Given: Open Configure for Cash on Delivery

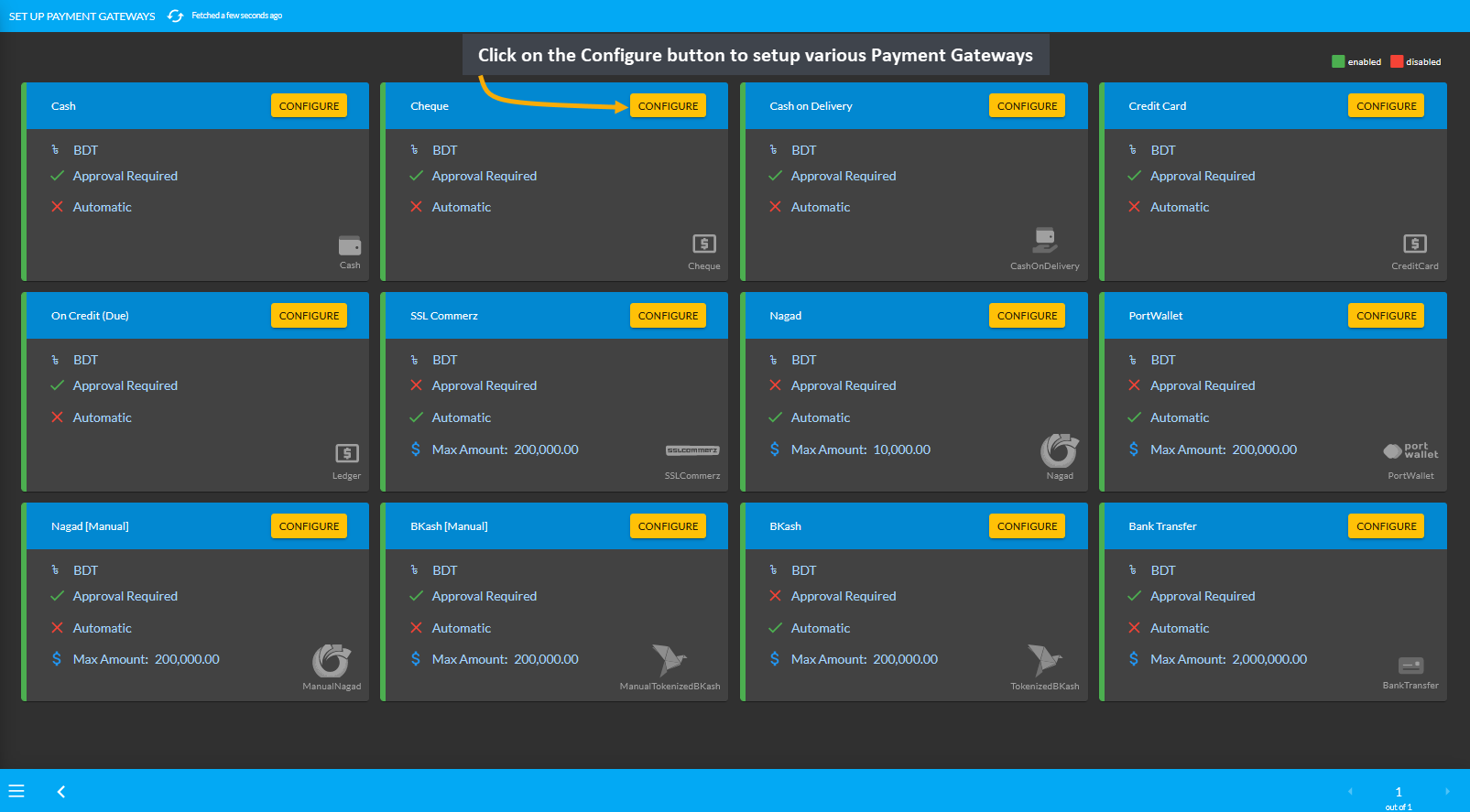Looking at the screenshot, I should pos(1027,106).
